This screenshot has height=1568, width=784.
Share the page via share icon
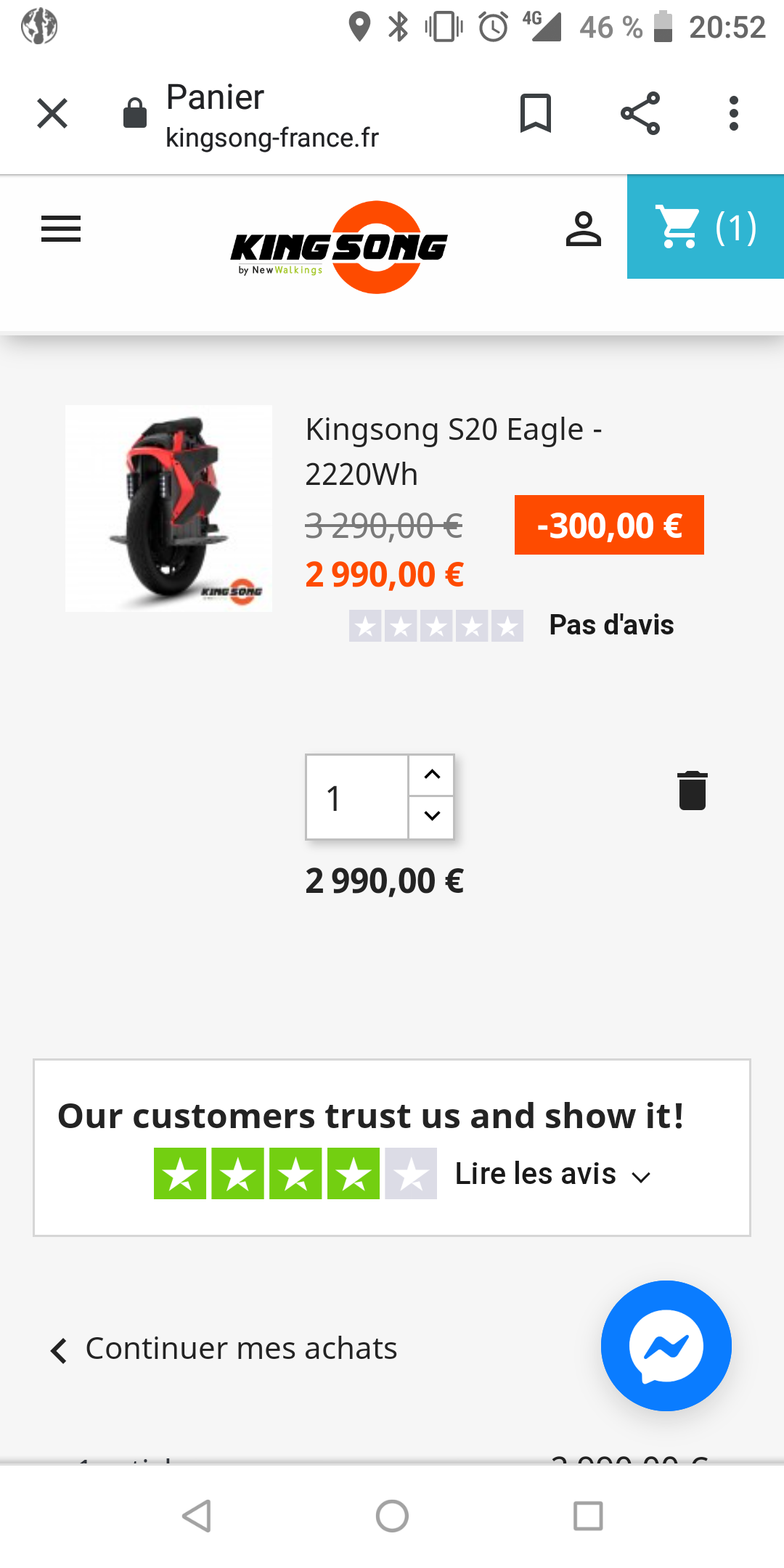pos(640,113)
